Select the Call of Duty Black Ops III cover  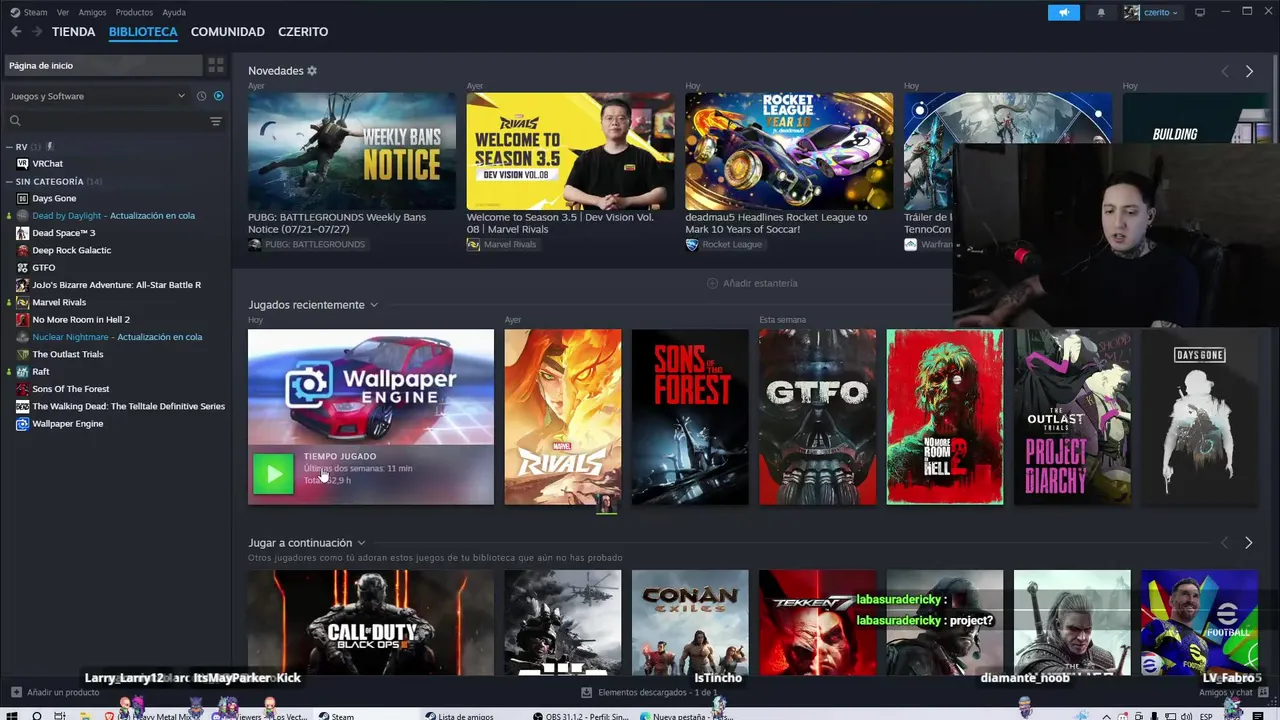(371, 623)
